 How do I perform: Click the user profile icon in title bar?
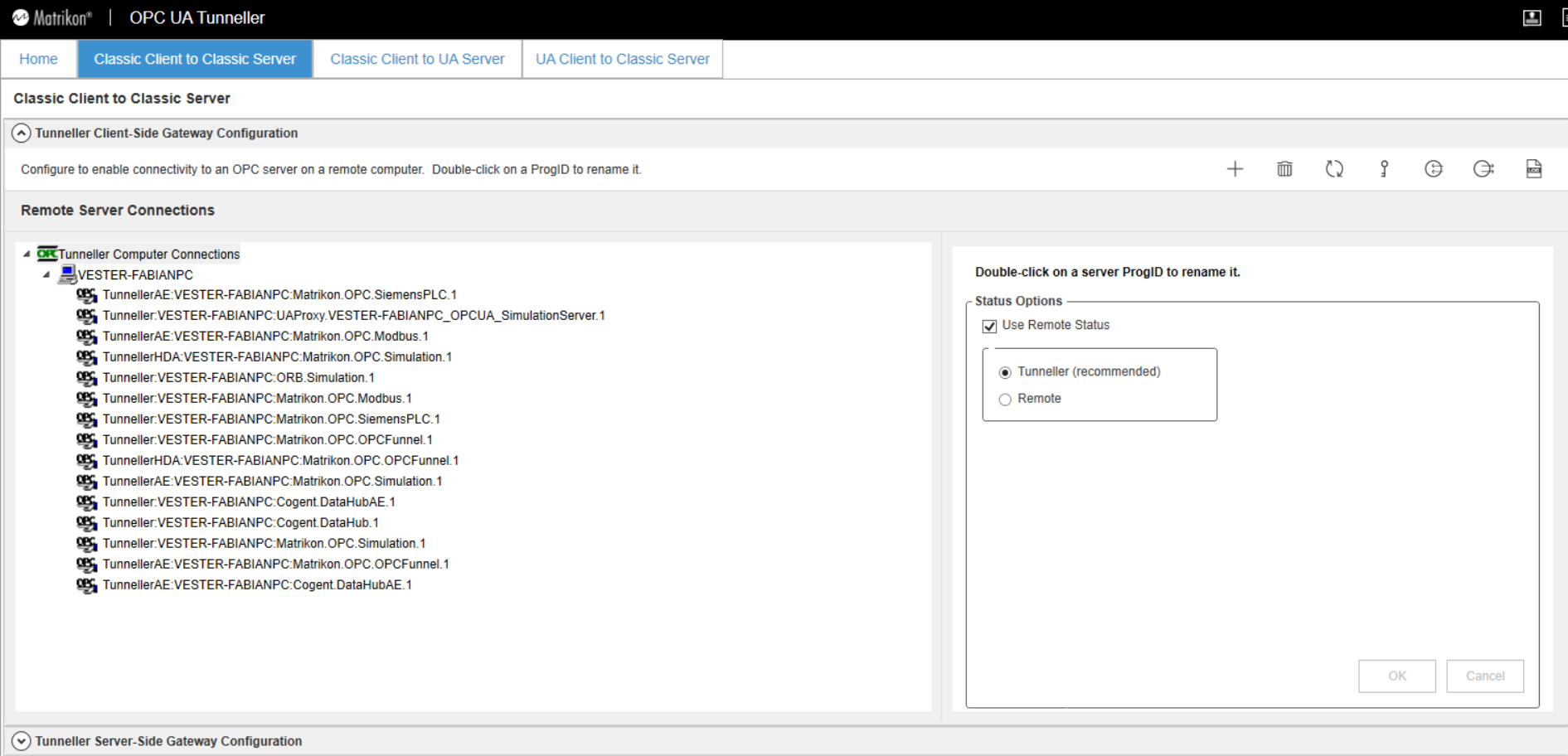pos(1532,17)
